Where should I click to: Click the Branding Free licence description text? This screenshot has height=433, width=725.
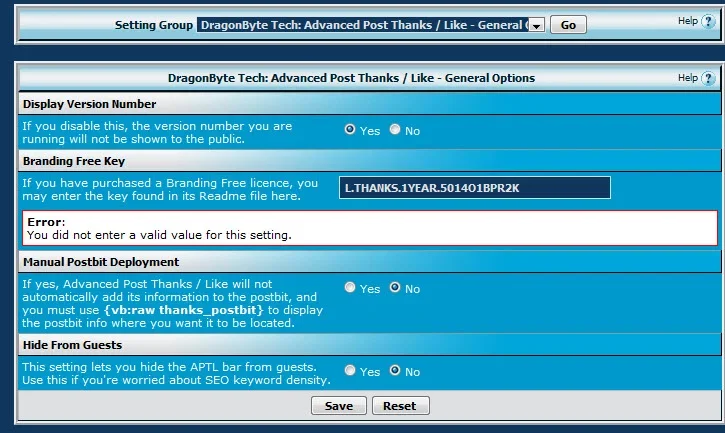(170, 189)
